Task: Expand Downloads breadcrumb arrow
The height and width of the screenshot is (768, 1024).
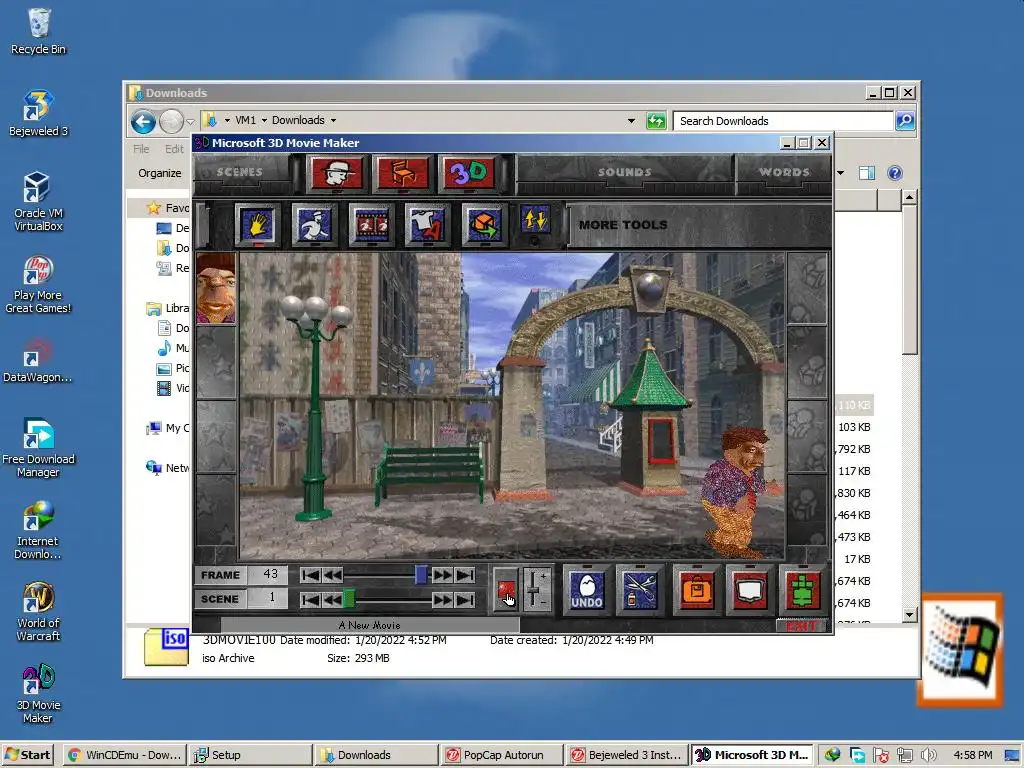Action: pyautogui.click(x=333, y=120)
